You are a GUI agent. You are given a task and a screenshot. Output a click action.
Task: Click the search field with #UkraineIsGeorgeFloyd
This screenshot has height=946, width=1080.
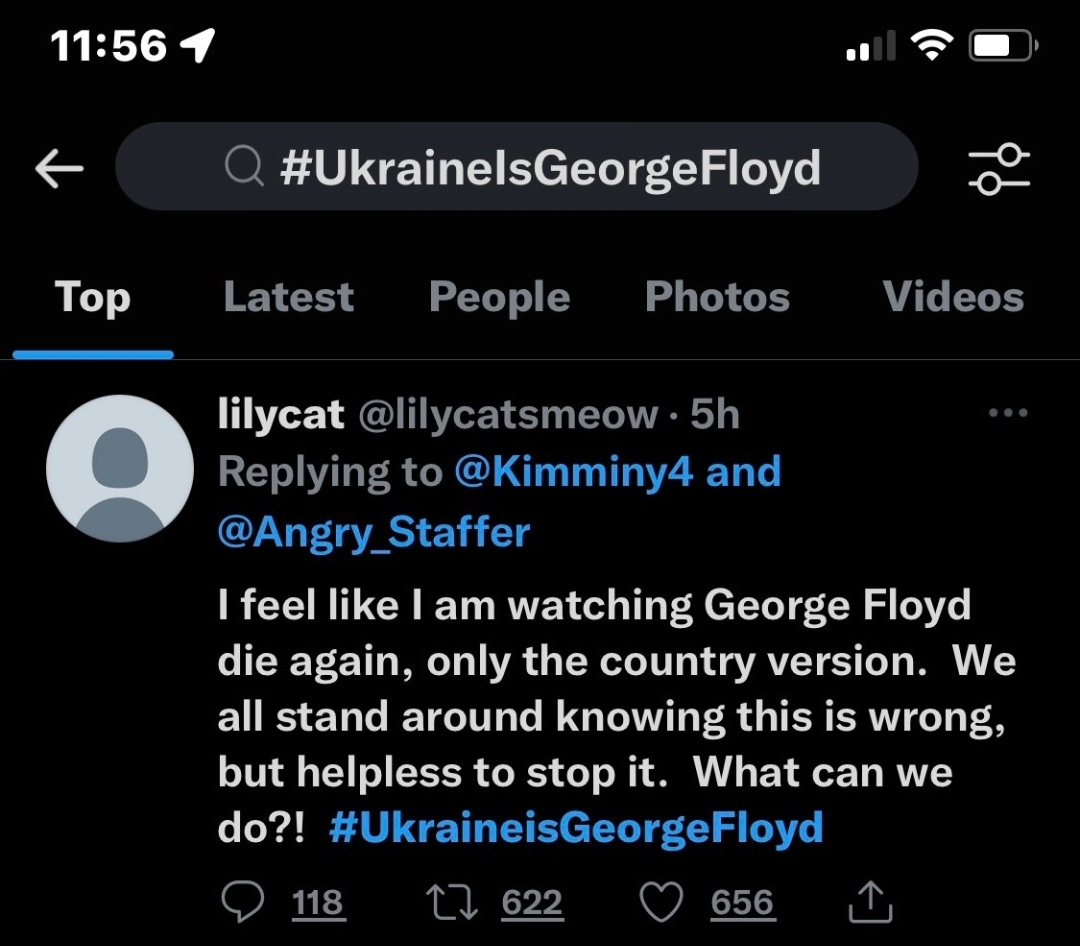pos(550,168)
